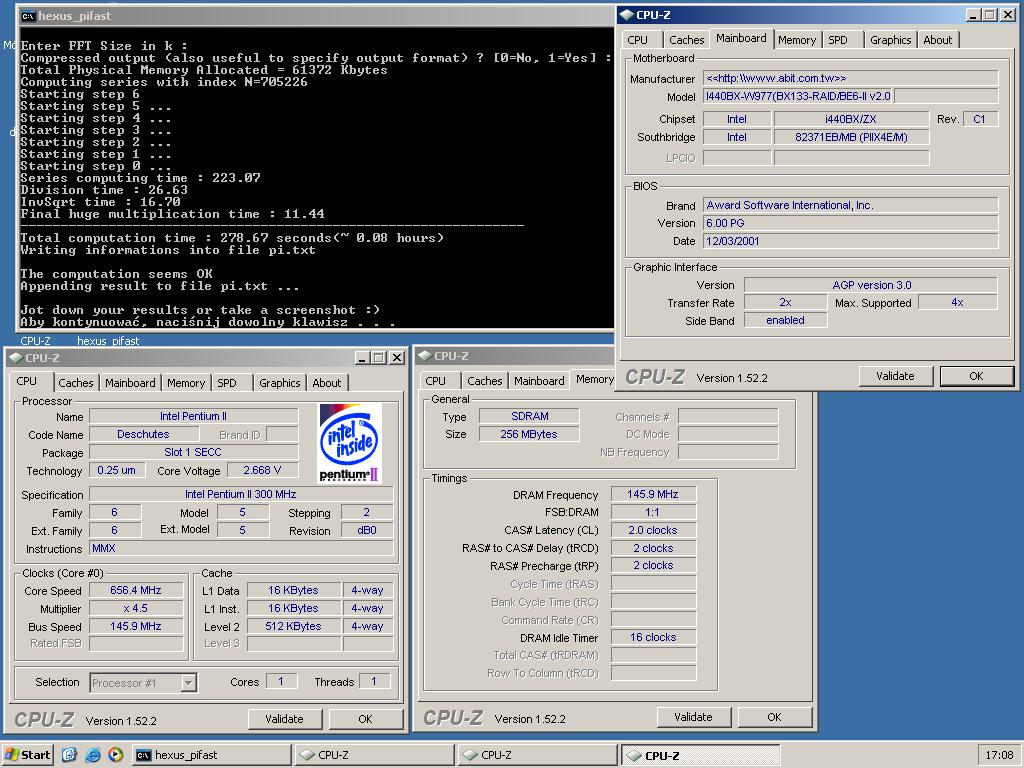Click the hexus_pifast console title bar icon
This screenshot has width=1024, height=768.
point(28,16)
